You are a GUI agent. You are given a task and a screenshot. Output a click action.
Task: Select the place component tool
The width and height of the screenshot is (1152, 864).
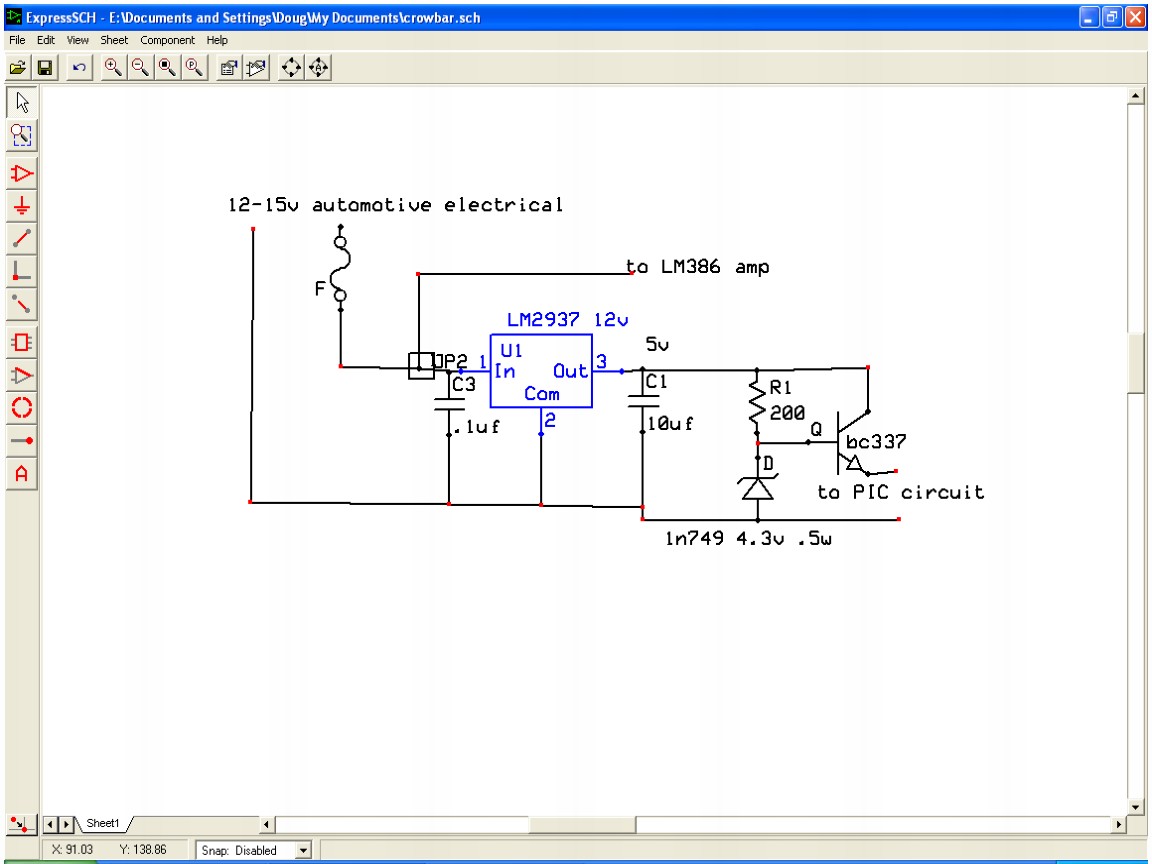(x=22, y=174)
